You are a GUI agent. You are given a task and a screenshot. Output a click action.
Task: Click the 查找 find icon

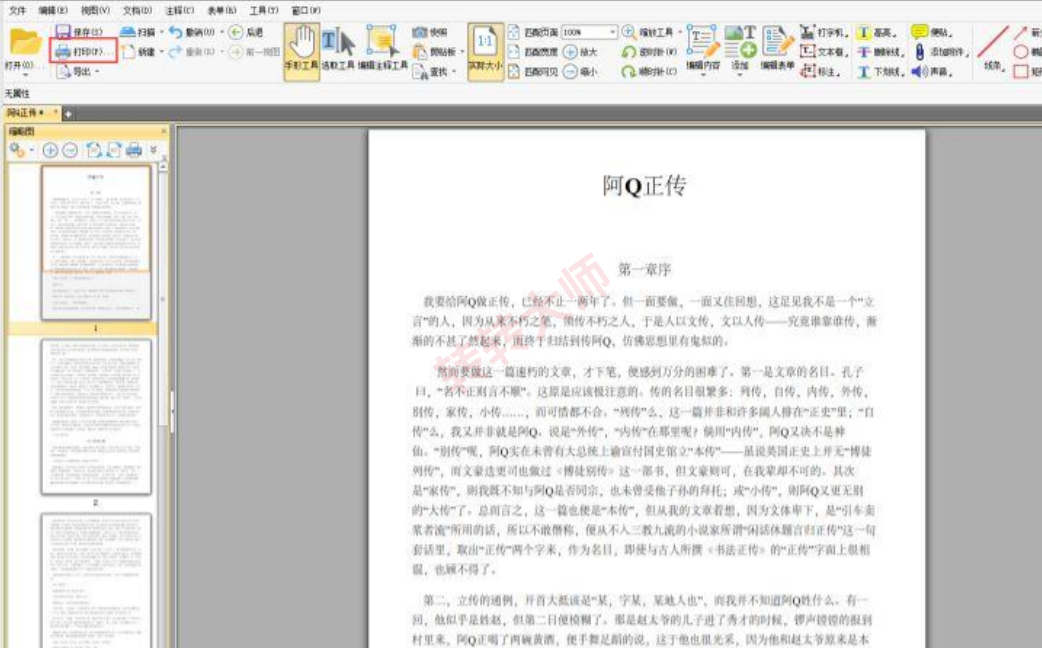[x=419, y=71]
